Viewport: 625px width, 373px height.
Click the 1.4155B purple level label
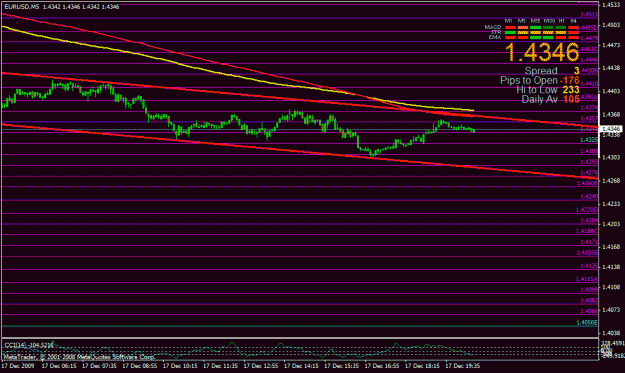click(x=587, y=252)
